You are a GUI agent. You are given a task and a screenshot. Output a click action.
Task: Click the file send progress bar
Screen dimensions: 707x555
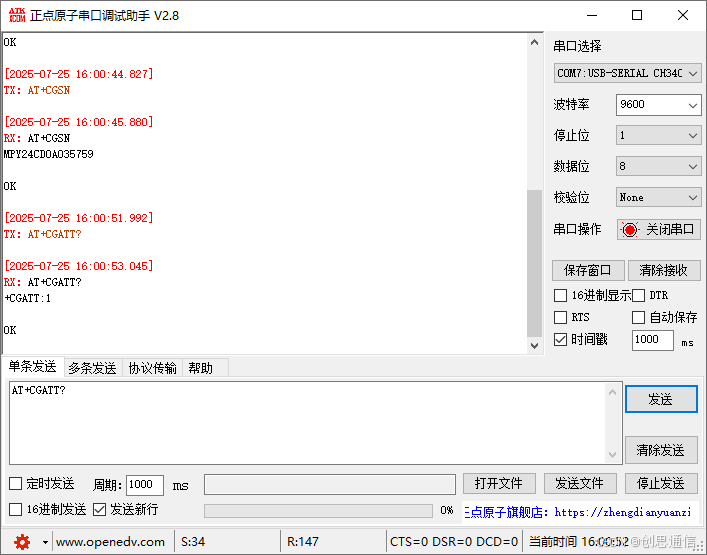[x=318, y=511]
